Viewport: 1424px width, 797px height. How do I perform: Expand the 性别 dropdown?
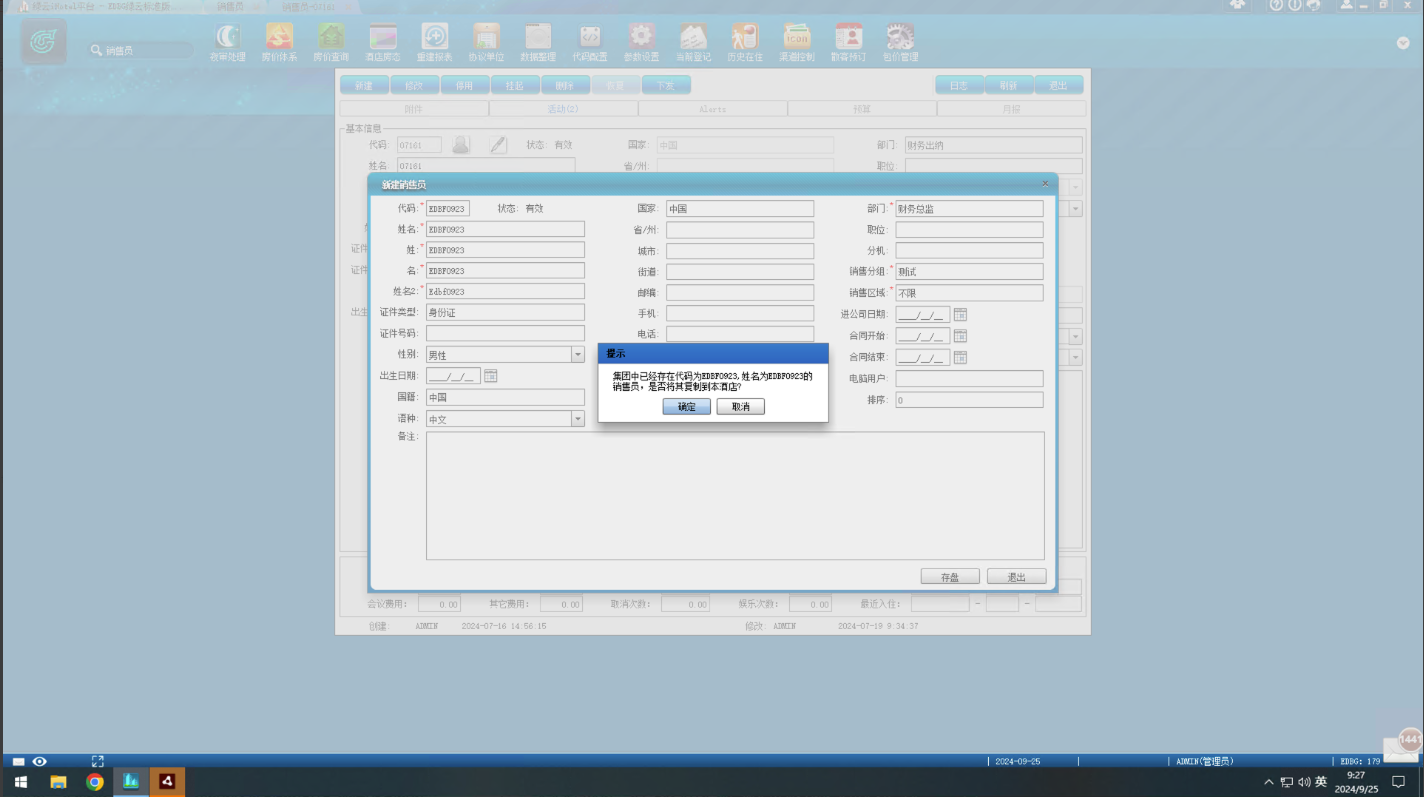578,355
